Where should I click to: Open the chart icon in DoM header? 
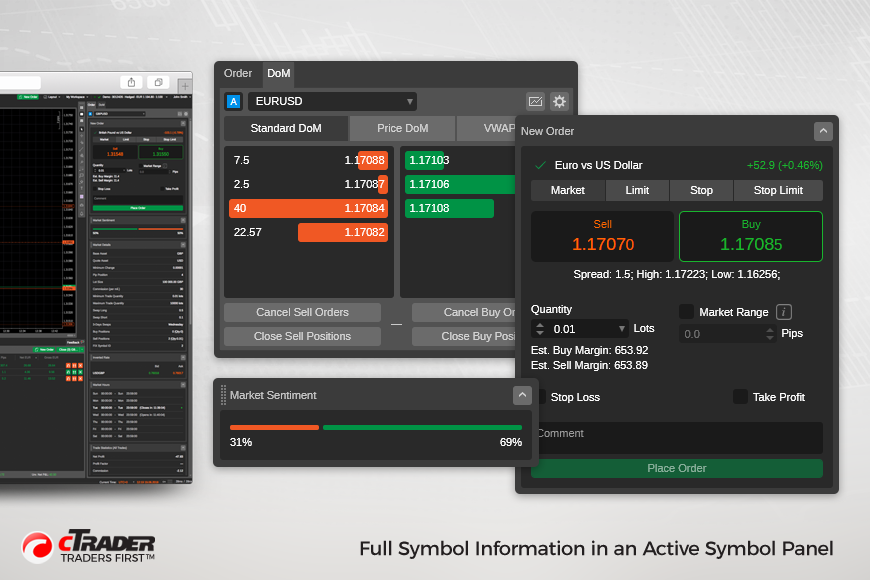(535, 101)
